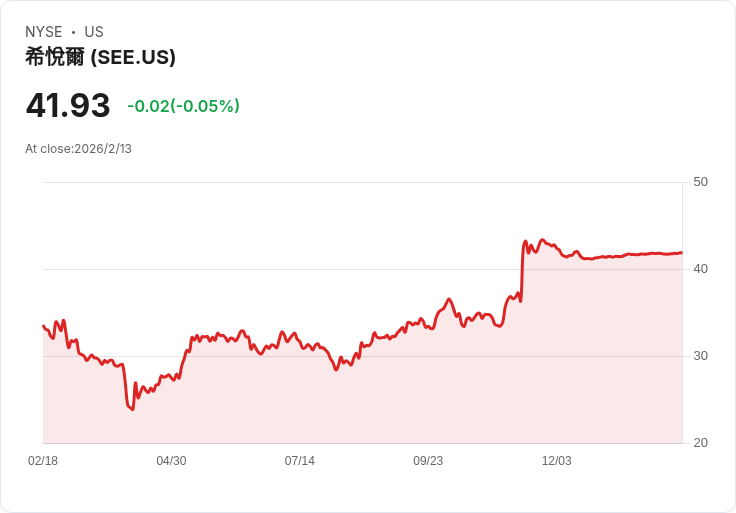Select the 20 value on the price axis

click(x=700, y=443)
